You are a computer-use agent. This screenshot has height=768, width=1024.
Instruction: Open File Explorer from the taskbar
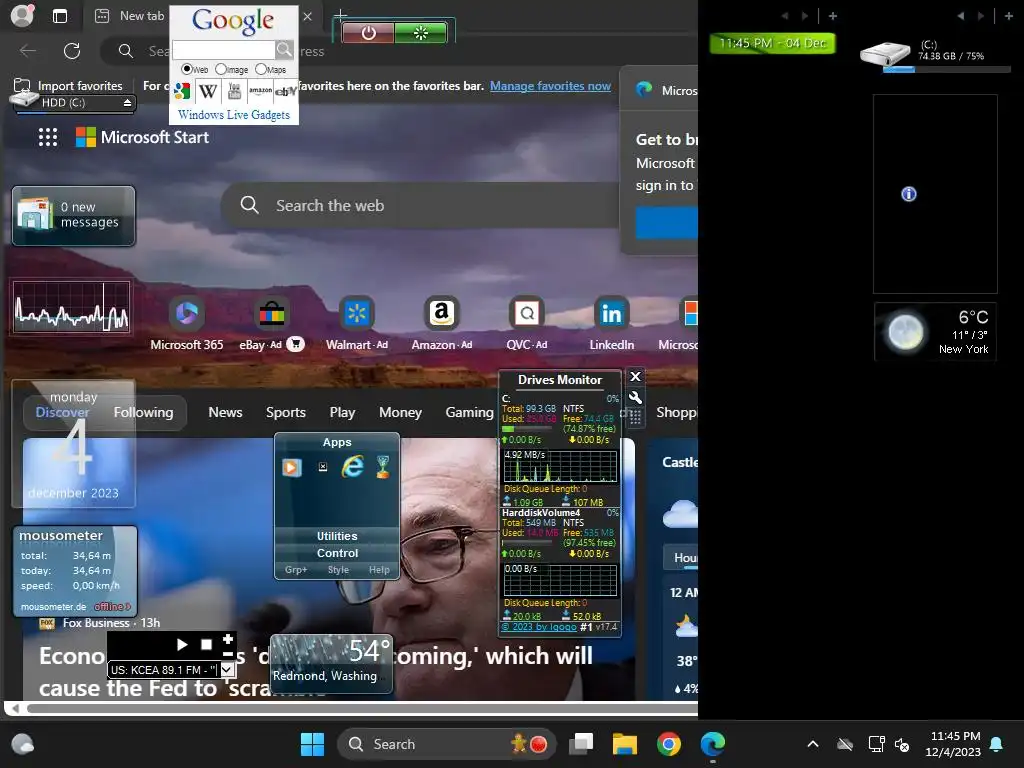[x=624, y=744]
